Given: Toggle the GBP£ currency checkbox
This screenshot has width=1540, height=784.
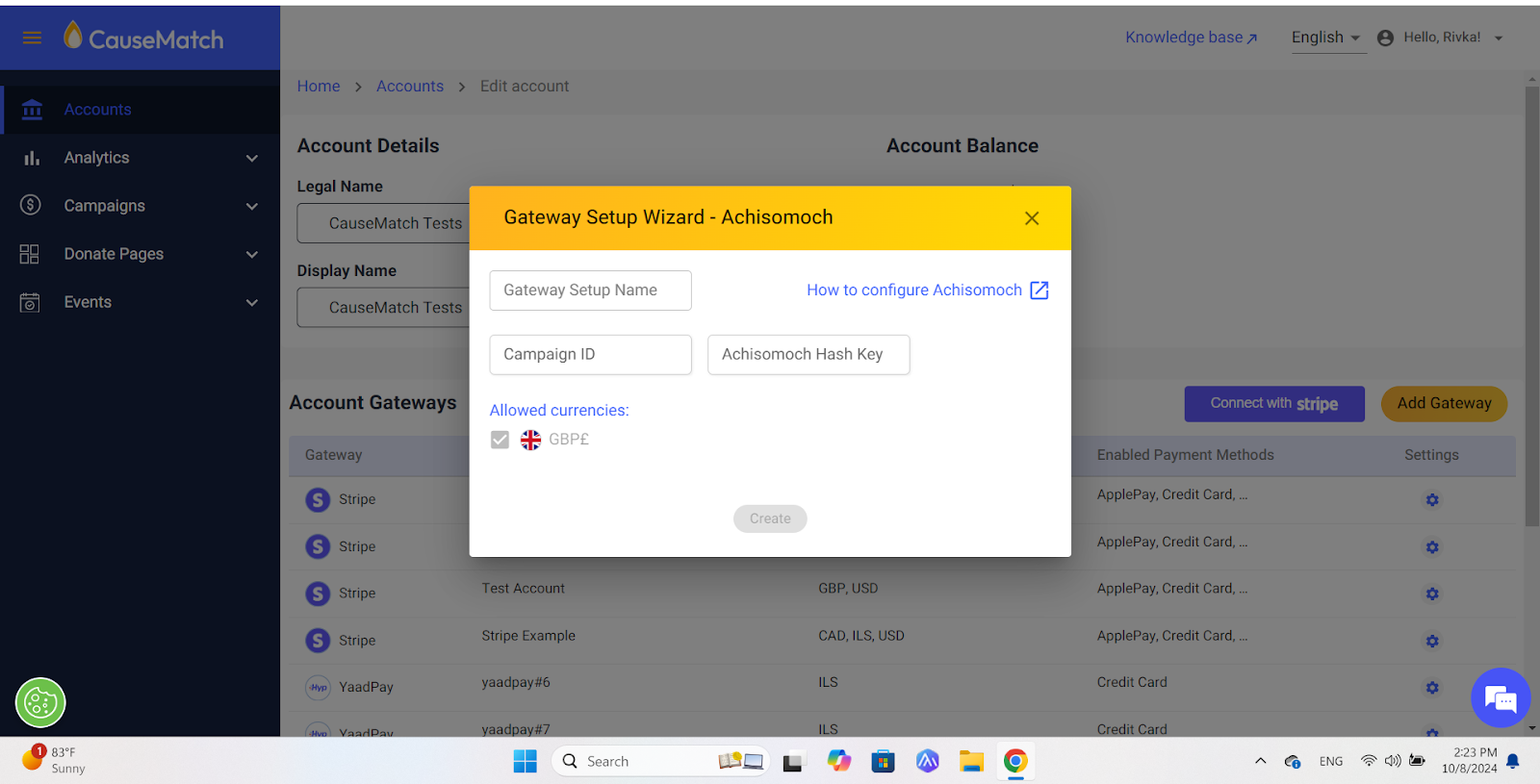Looking at the screenshot, I should 500,440.
